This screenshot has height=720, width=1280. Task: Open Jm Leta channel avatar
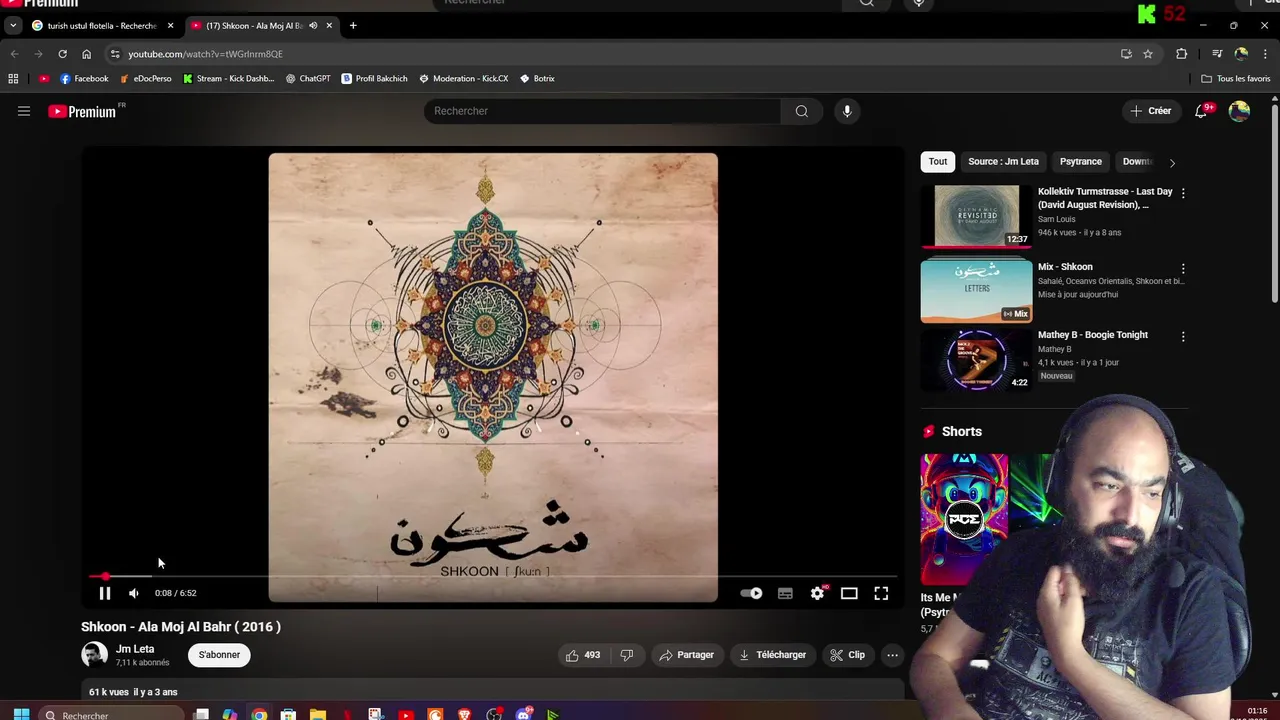click(94, 655)
